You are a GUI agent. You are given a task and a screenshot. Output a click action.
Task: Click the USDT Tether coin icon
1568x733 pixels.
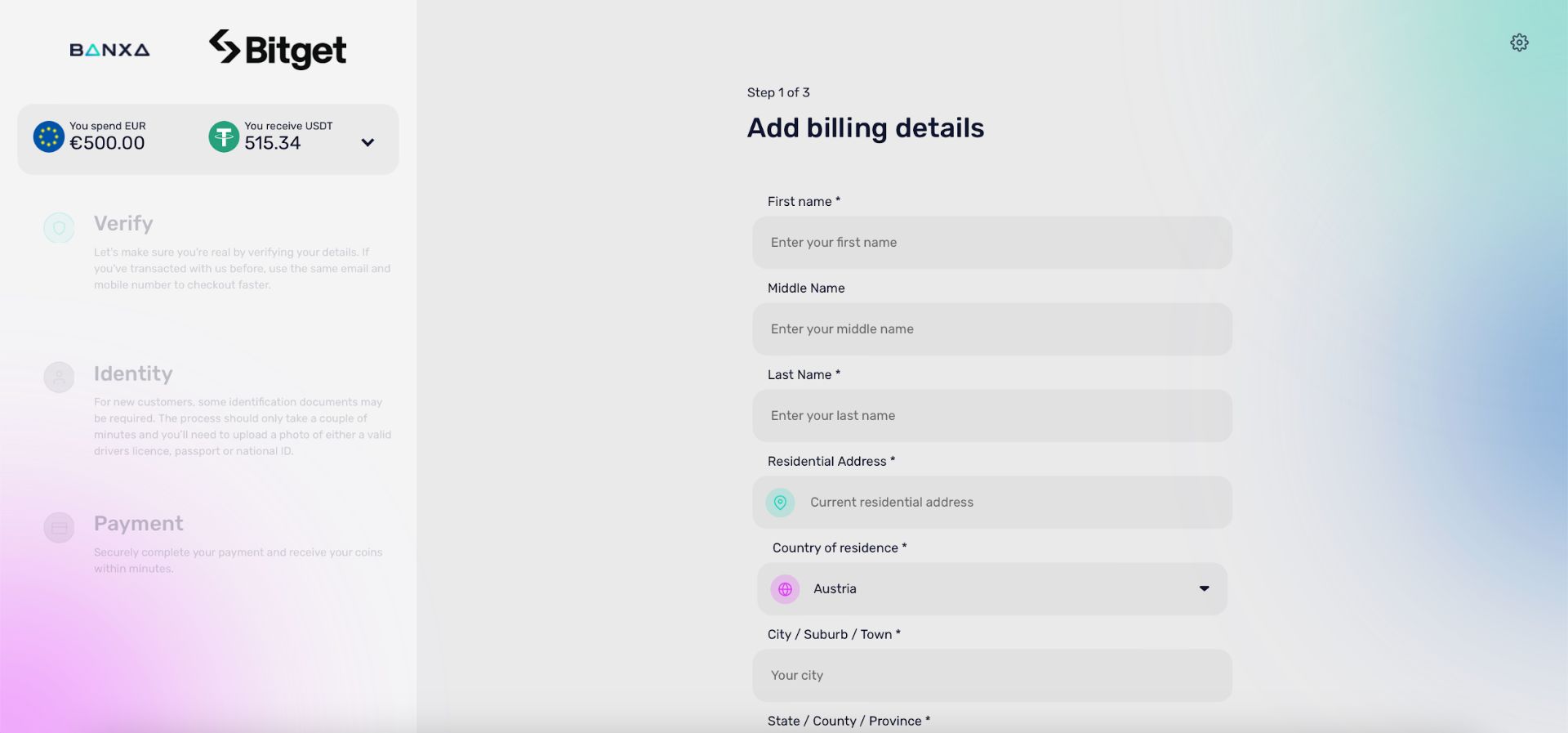(224, 136)
